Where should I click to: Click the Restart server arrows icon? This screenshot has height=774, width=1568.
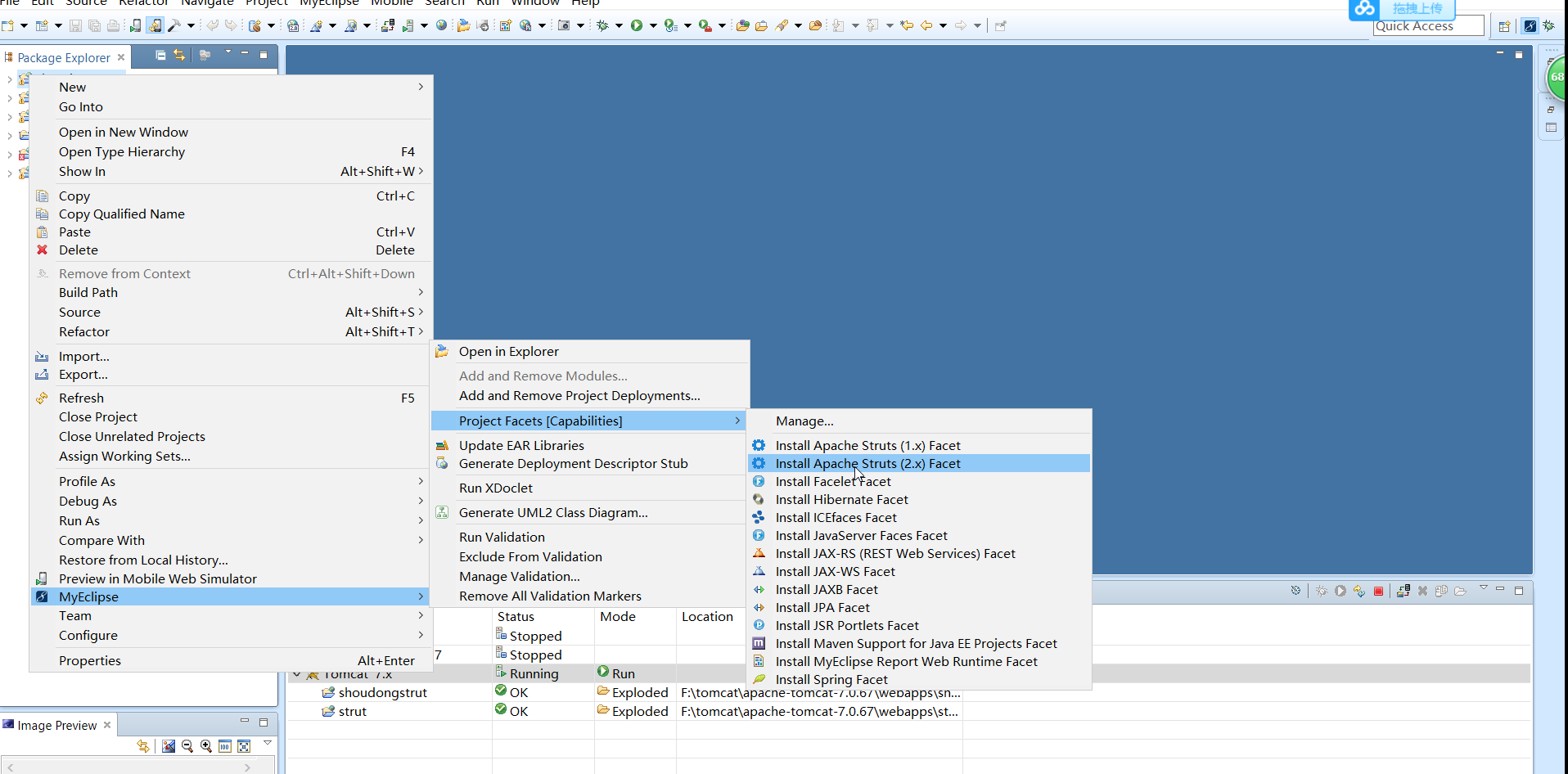pos(1359,592)
